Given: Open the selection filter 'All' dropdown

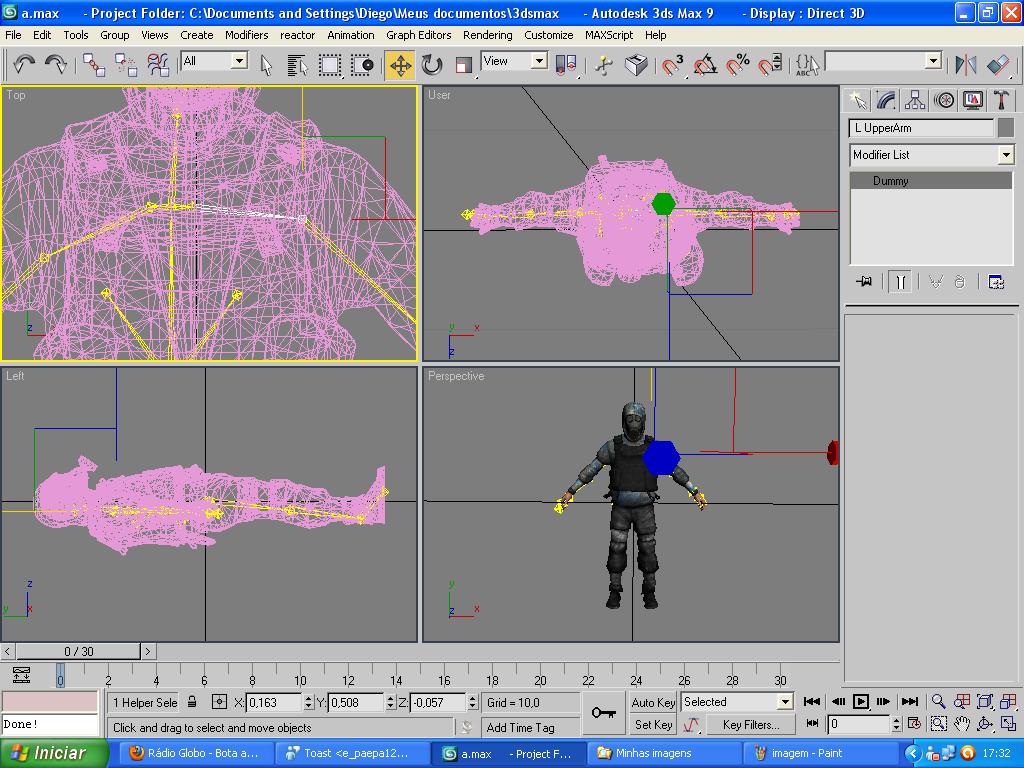Looking at the screenshot, I should 239,61.
